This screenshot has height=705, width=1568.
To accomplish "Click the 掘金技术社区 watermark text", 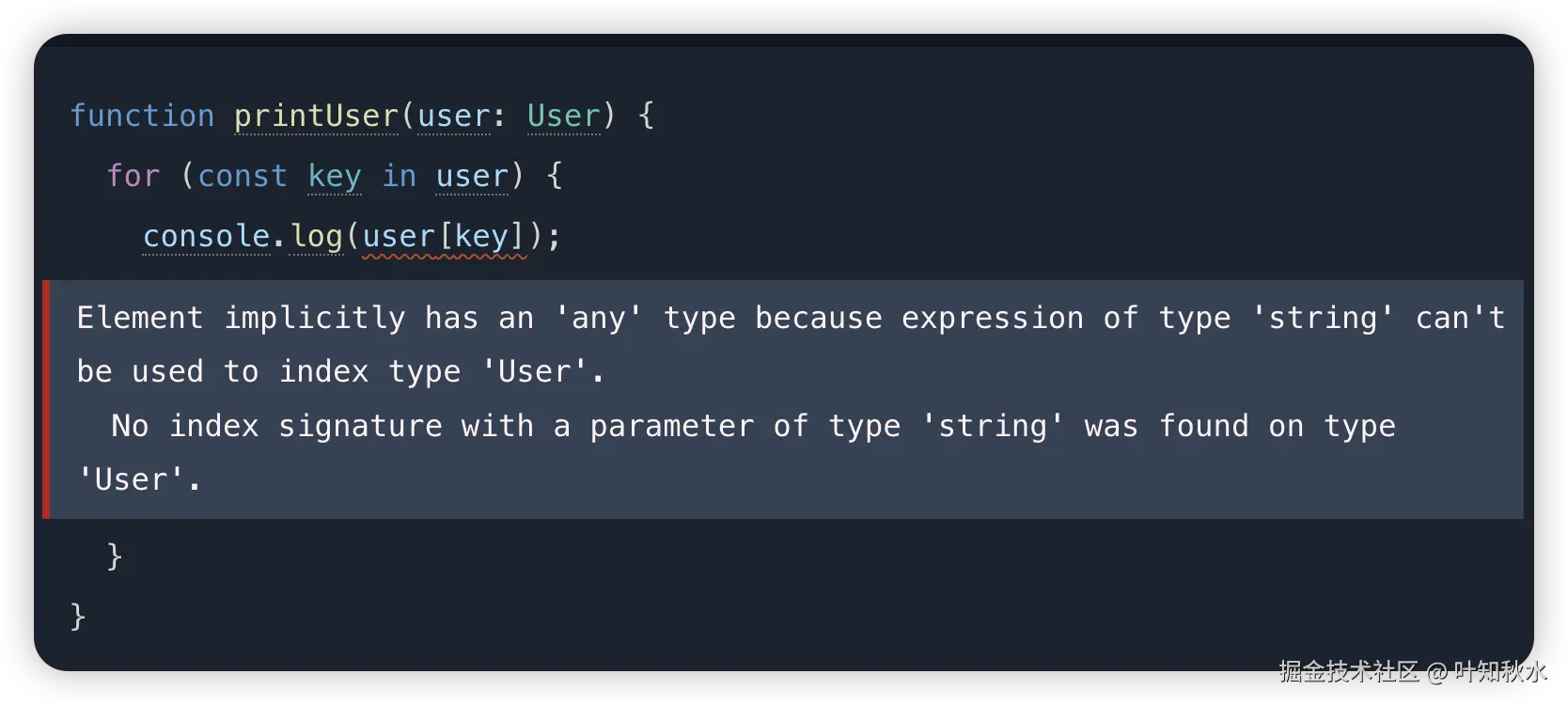I will (1347, 671).
